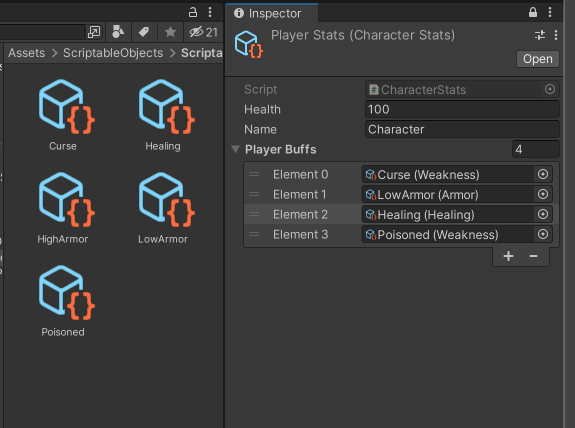Open the Inspector panel three-dot menu
This screenshot has width=575, height=428.
pyautogui.click(x=550, y=12)
